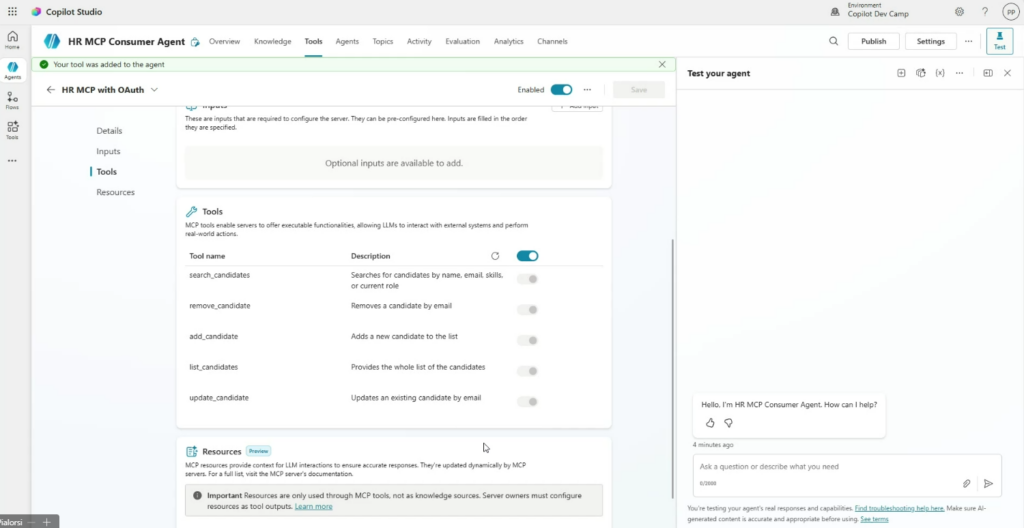
Task: Open the PP account avatar
Action: pos(1010,12)
